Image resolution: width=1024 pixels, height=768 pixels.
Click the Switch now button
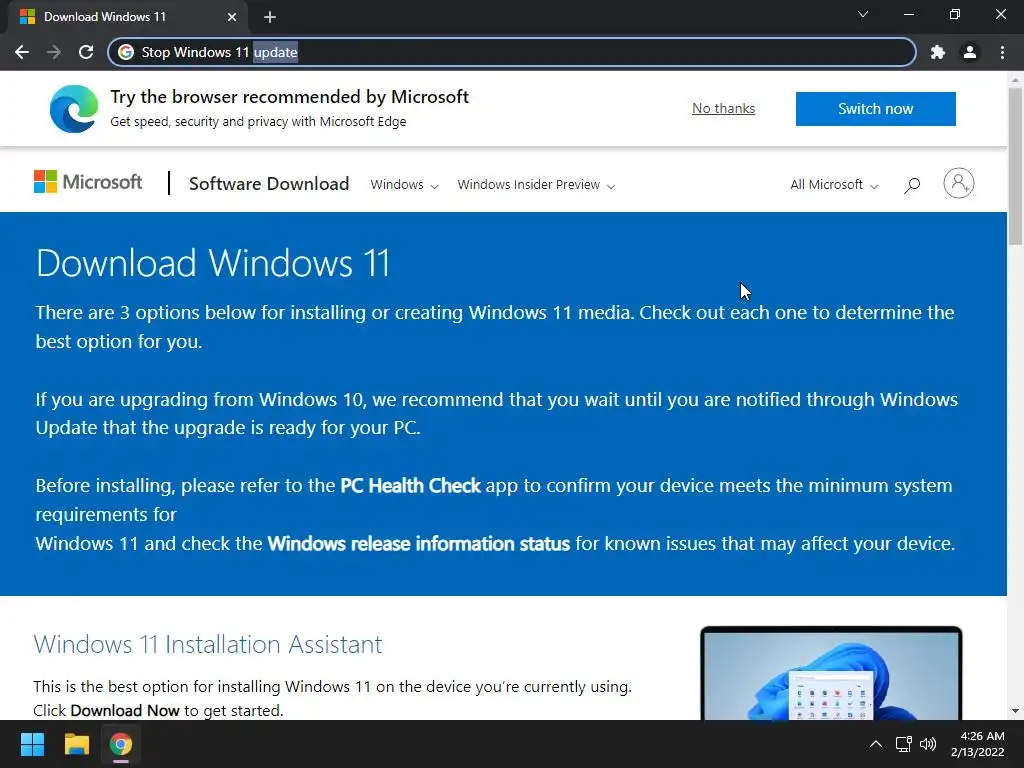(x=876, y=108)
